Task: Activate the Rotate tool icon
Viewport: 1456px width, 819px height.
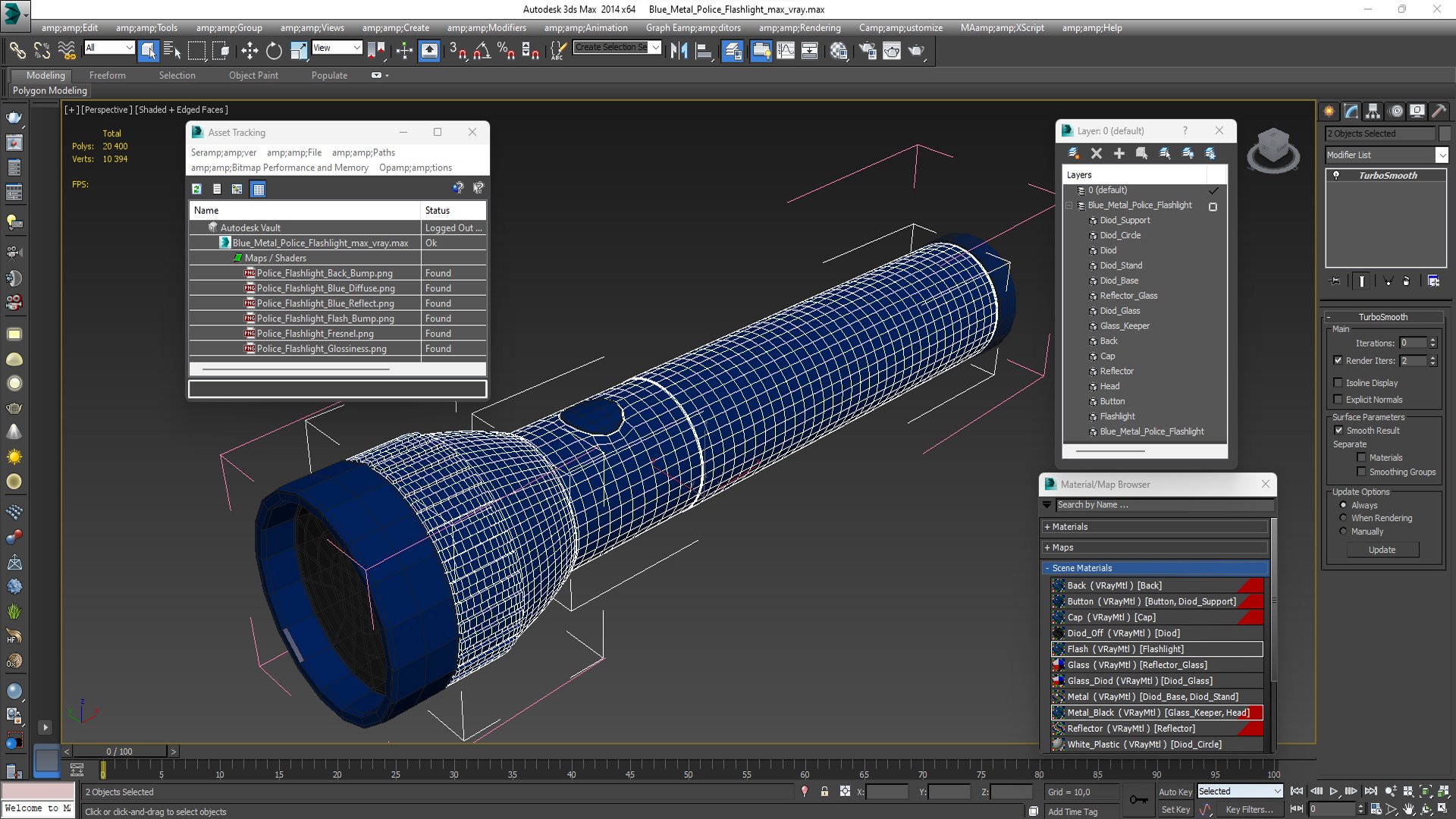Action: tap(274, 51)
